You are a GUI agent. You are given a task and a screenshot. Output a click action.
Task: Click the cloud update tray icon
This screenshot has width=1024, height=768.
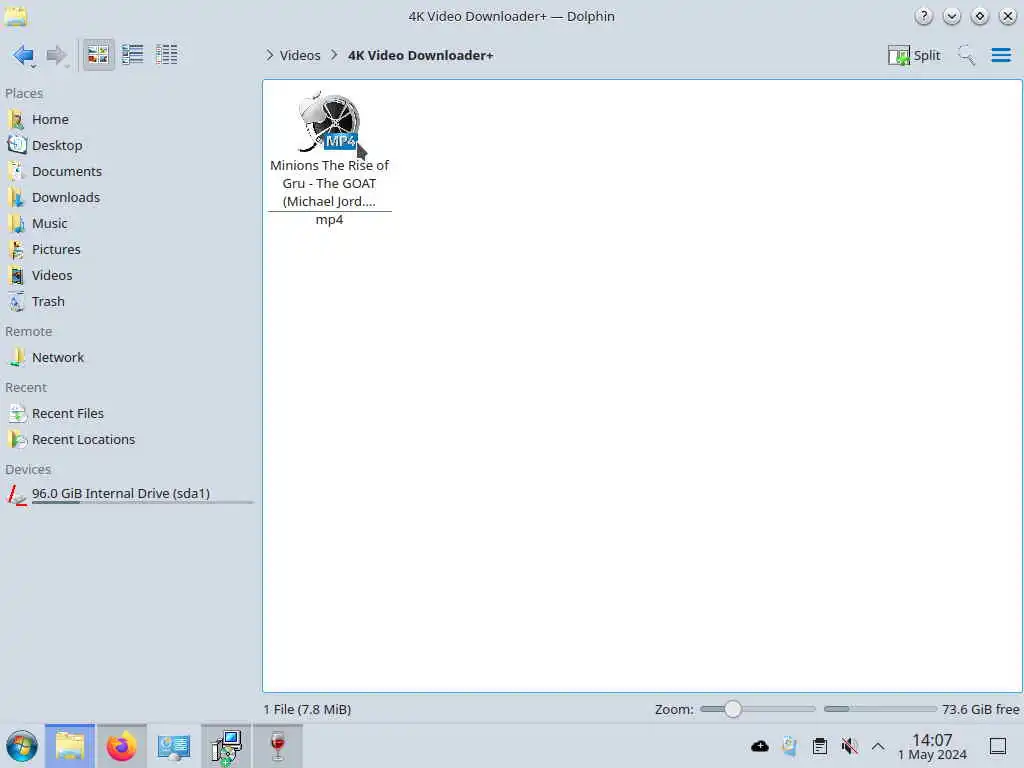(760, 746)
